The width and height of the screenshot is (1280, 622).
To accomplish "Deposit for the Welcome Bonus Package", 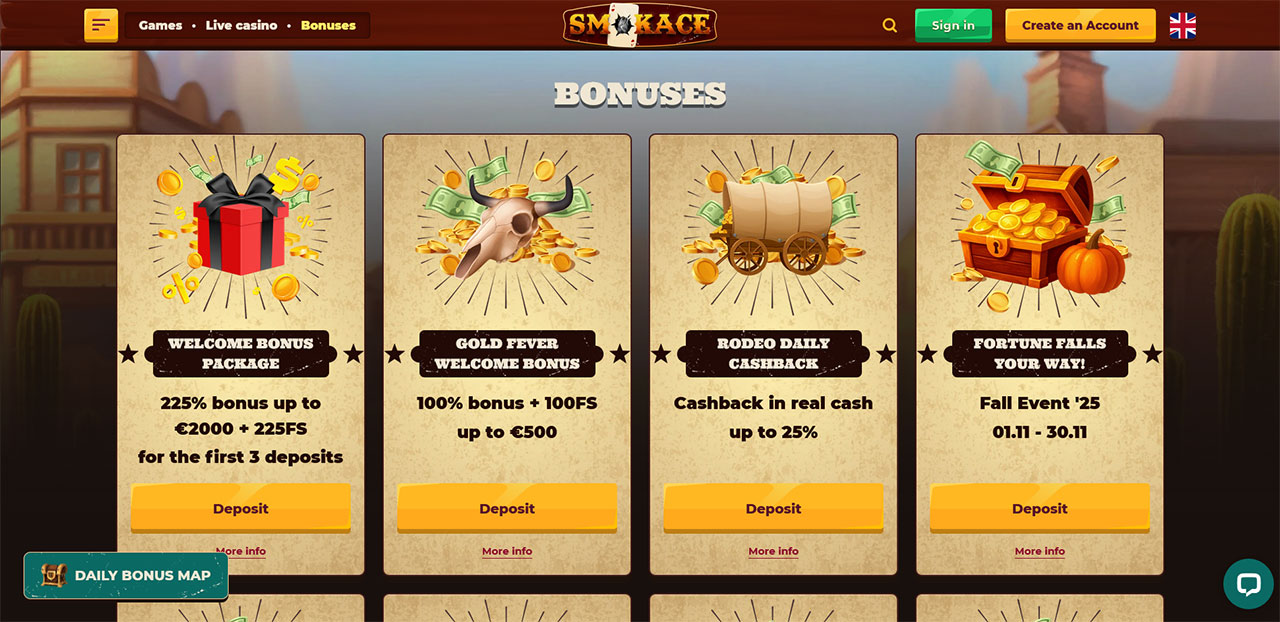I will pyautogui.click(x=241, y=508).
